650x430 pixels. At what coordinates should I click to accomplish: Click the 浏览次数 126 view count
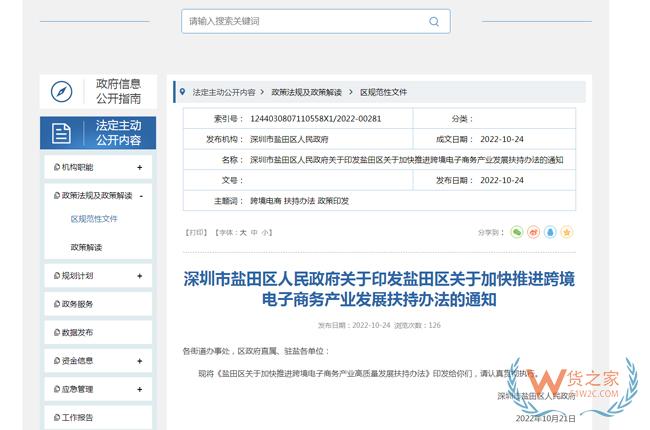(x=417, y=326)
